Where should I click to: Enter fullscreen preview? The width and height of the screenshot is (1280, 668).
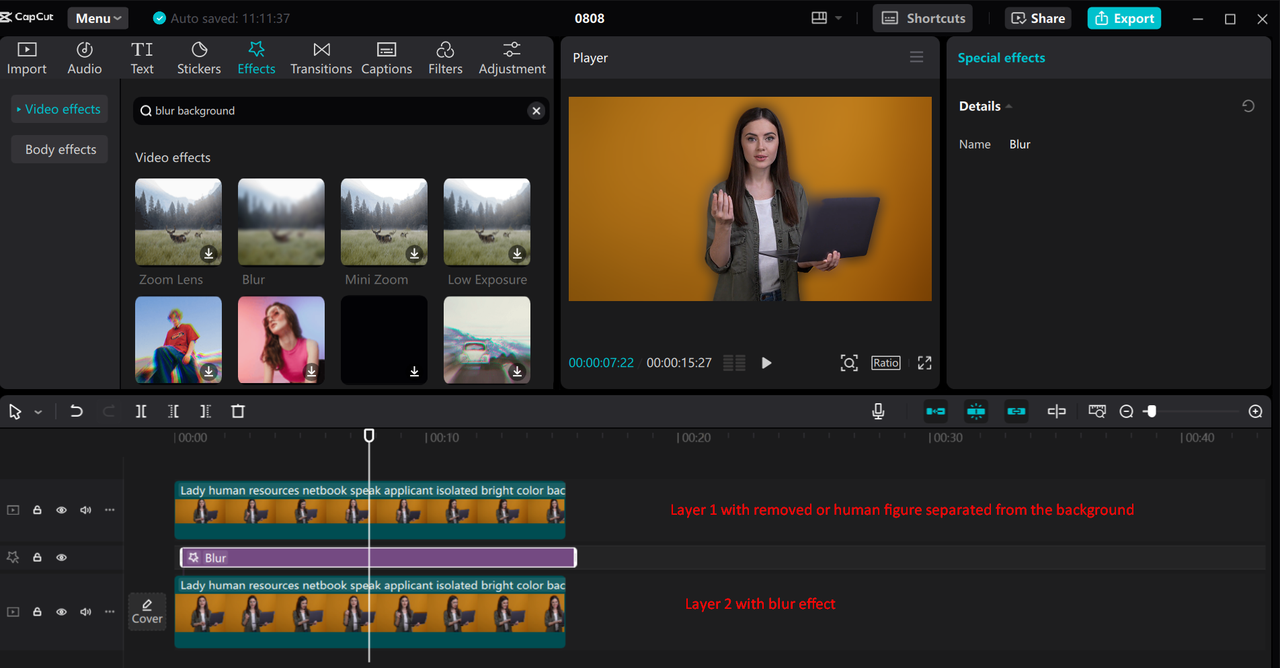click(x=924, y=363)
